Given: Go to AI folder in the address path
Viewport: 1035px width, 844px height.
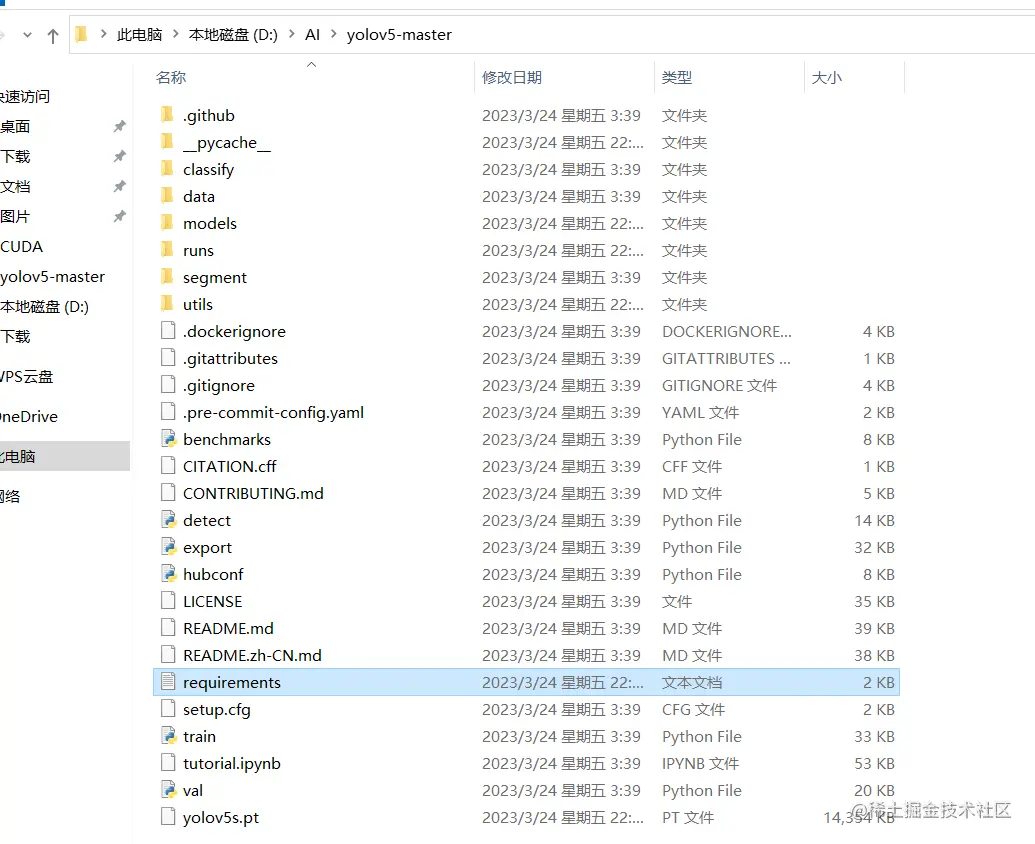Looking at the screenshot, I should click(x=312, y=34).
